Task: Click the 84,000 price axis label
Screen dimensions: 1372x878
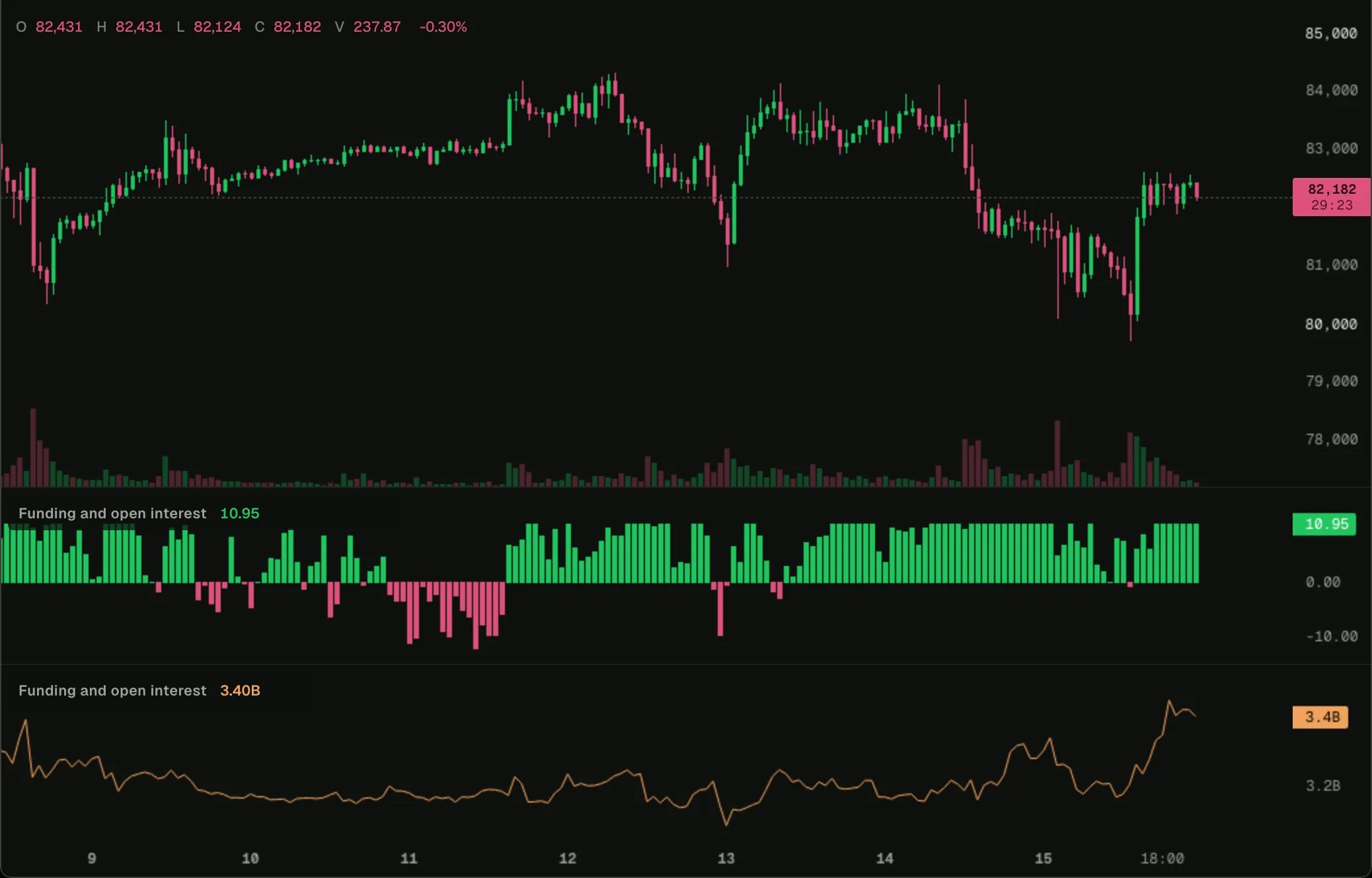Action: [1330, 91]
